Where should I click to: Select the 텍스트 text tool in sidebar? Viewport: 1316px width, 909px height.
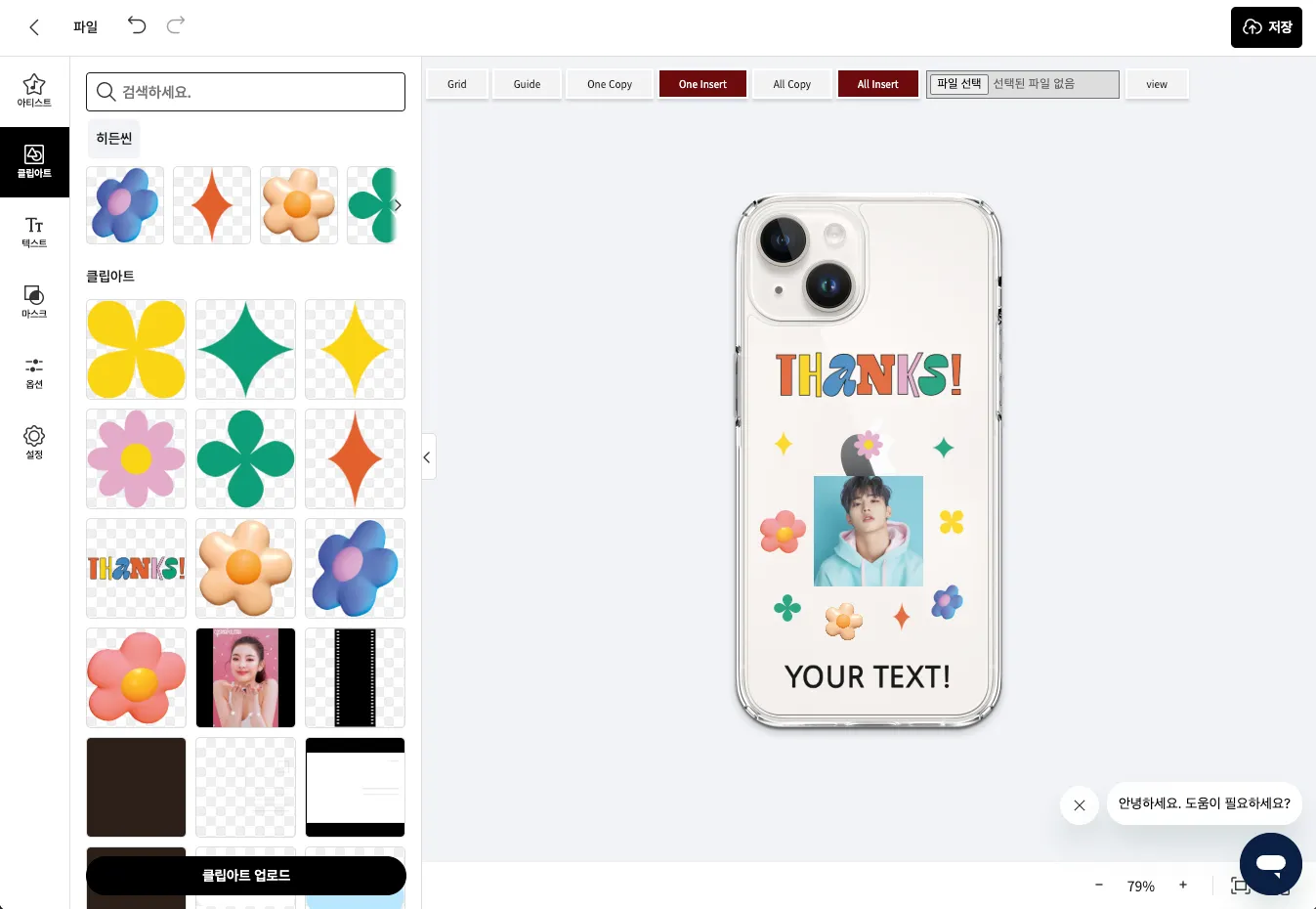[34, 232]
